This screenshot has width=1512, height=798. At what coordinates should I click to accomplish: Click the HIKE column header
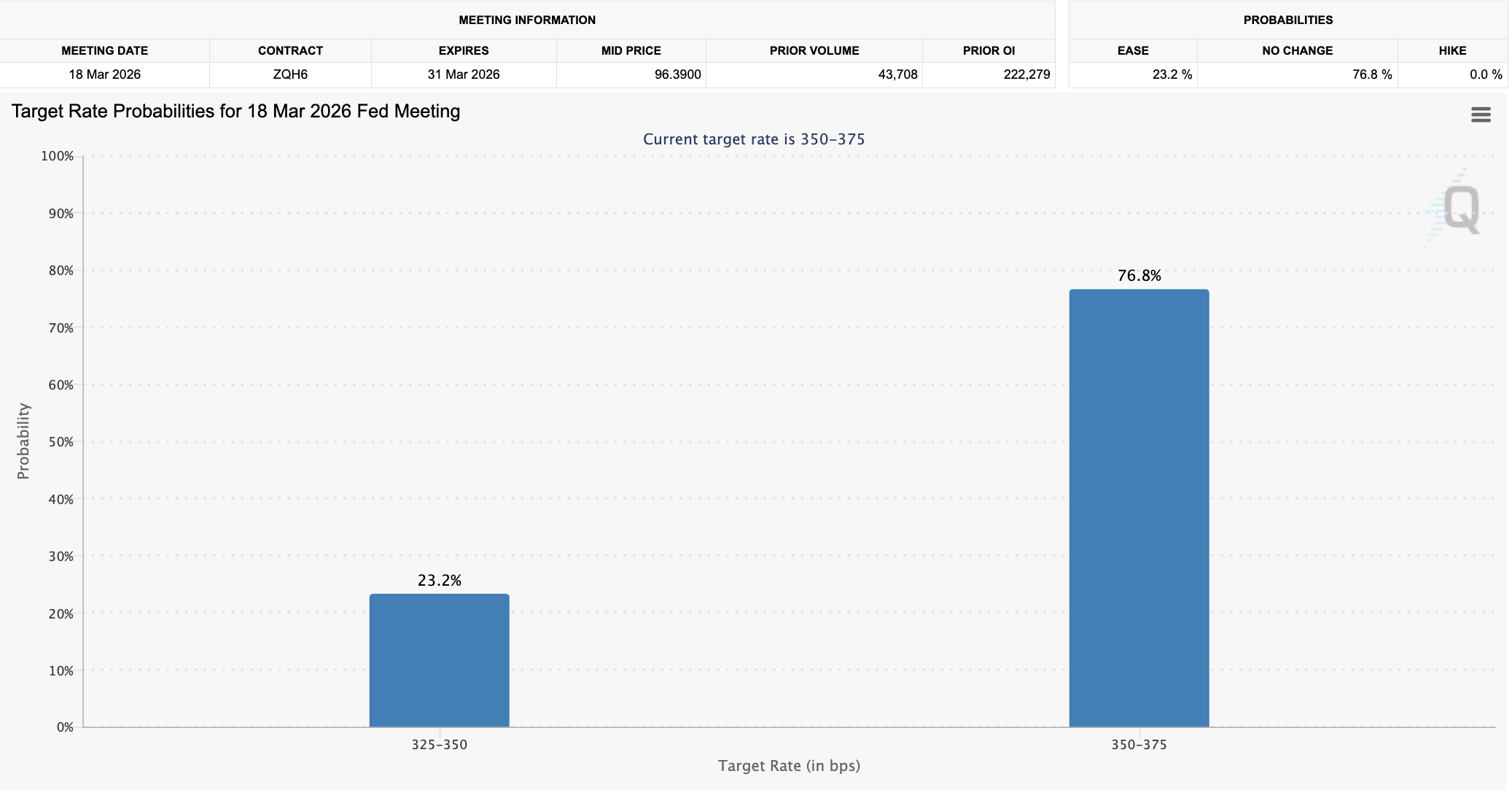coord(1451,50)
